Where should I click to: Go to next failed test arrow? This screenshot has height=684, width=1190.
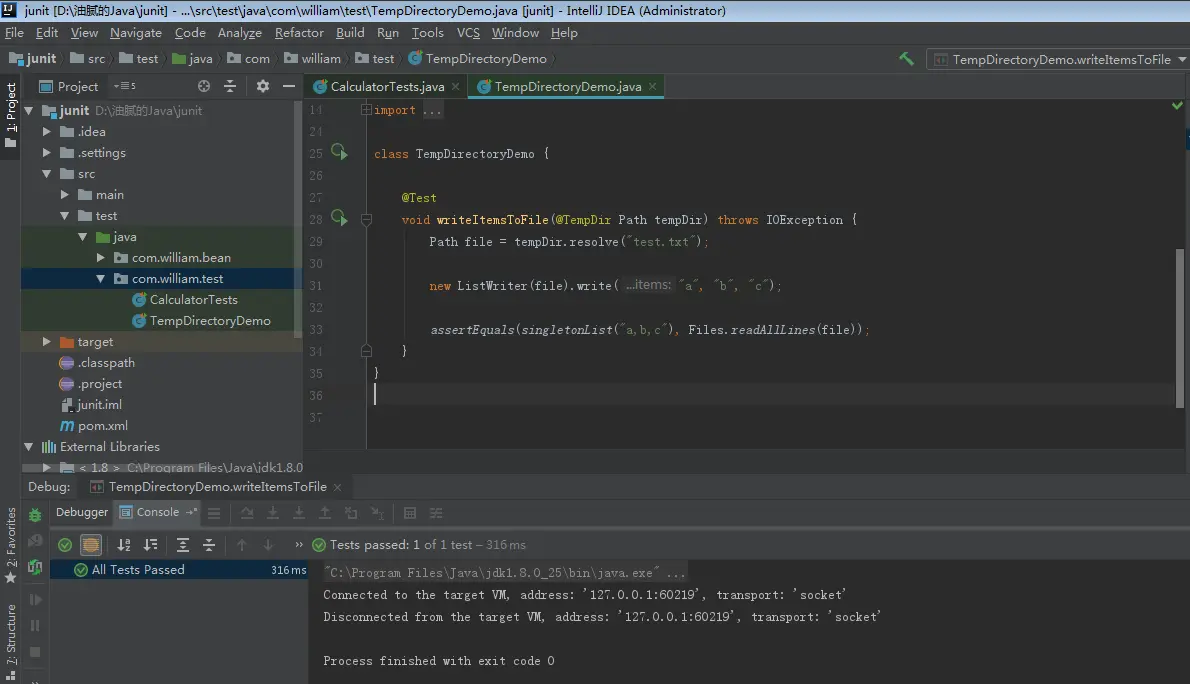click(x=267, y=544)
